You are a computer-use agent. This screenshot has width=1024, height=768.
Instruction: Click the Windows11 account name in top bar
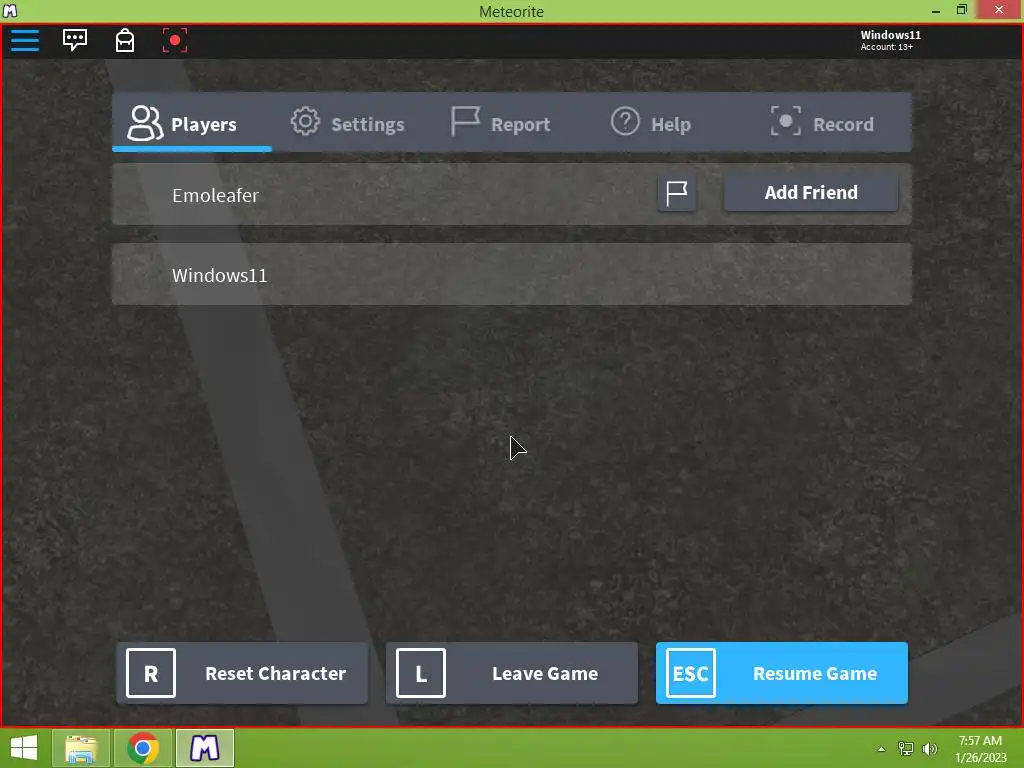[x=890, y=35]
